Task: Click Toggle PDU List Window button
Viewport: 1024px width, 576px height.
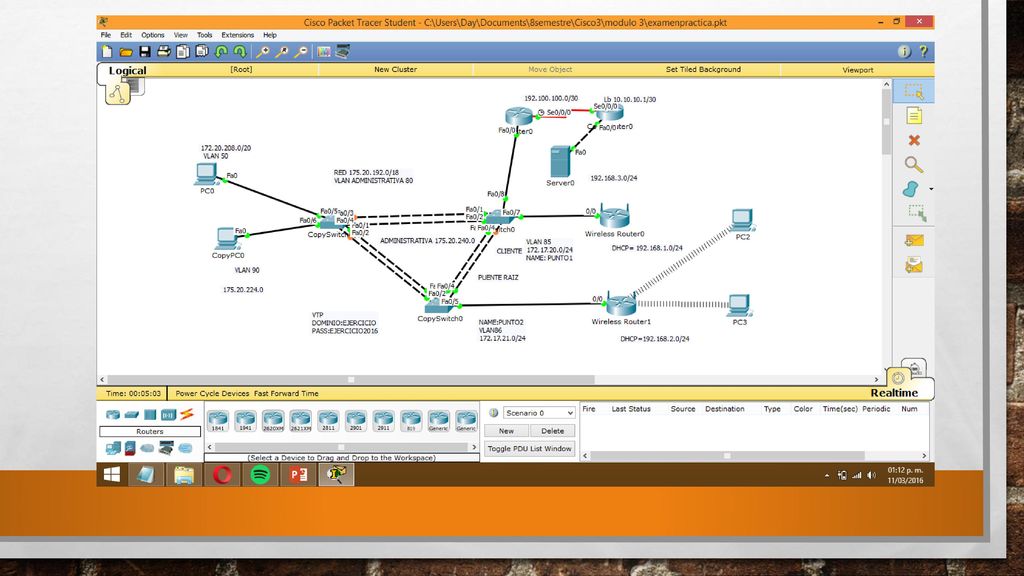Action: point(529,449)
